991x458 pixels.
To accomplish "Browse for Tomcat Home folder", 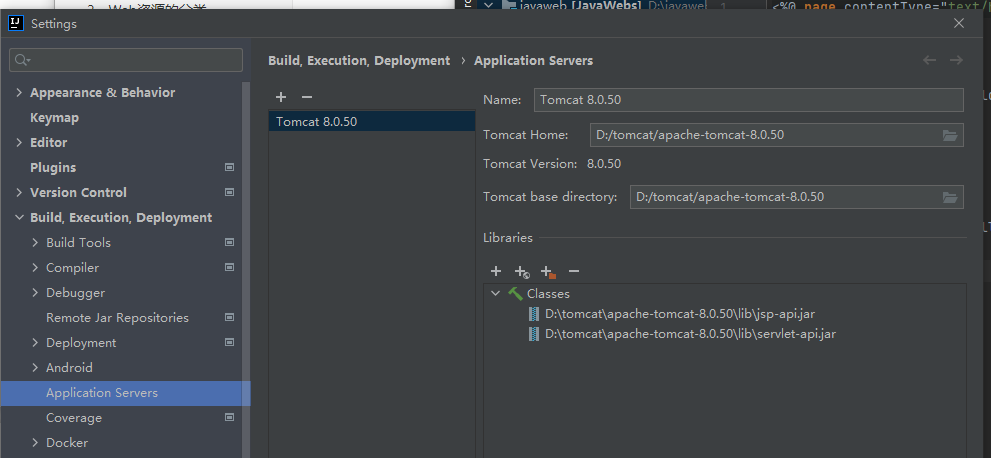I will pyautogui.click(x=949, y=135).
